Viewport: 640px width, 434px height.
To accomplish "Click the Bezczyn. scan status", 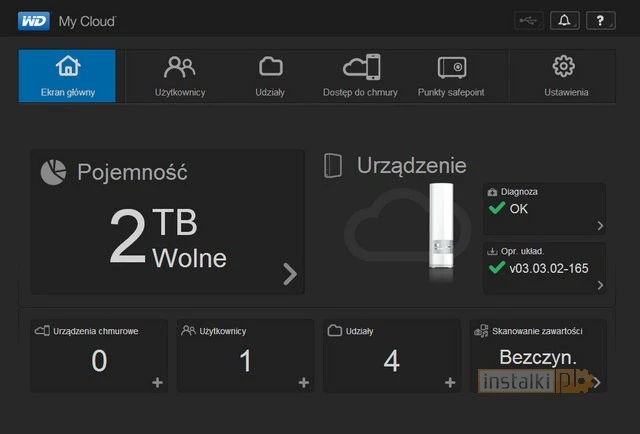I will [538, 358].
